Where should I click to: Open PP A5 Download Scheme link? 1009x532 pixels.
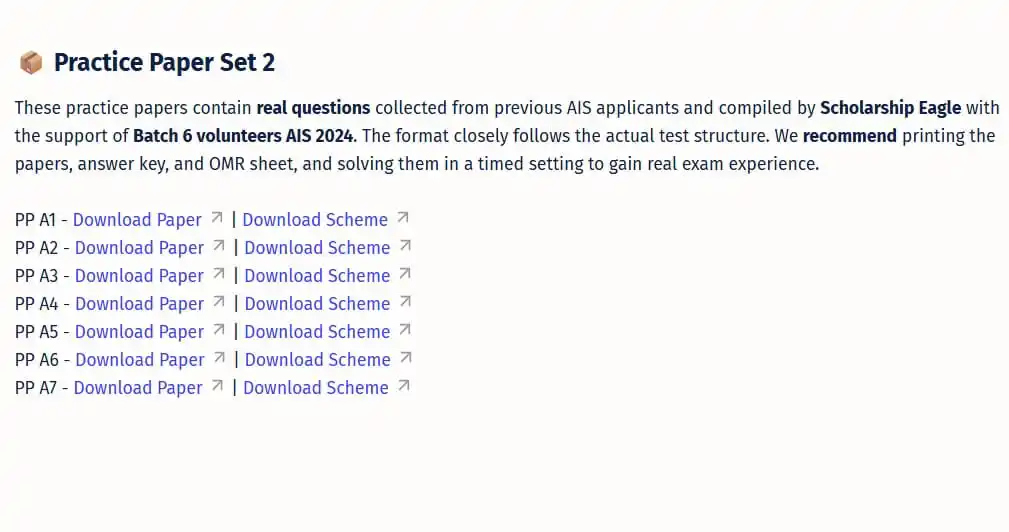(x=317, y=332)
